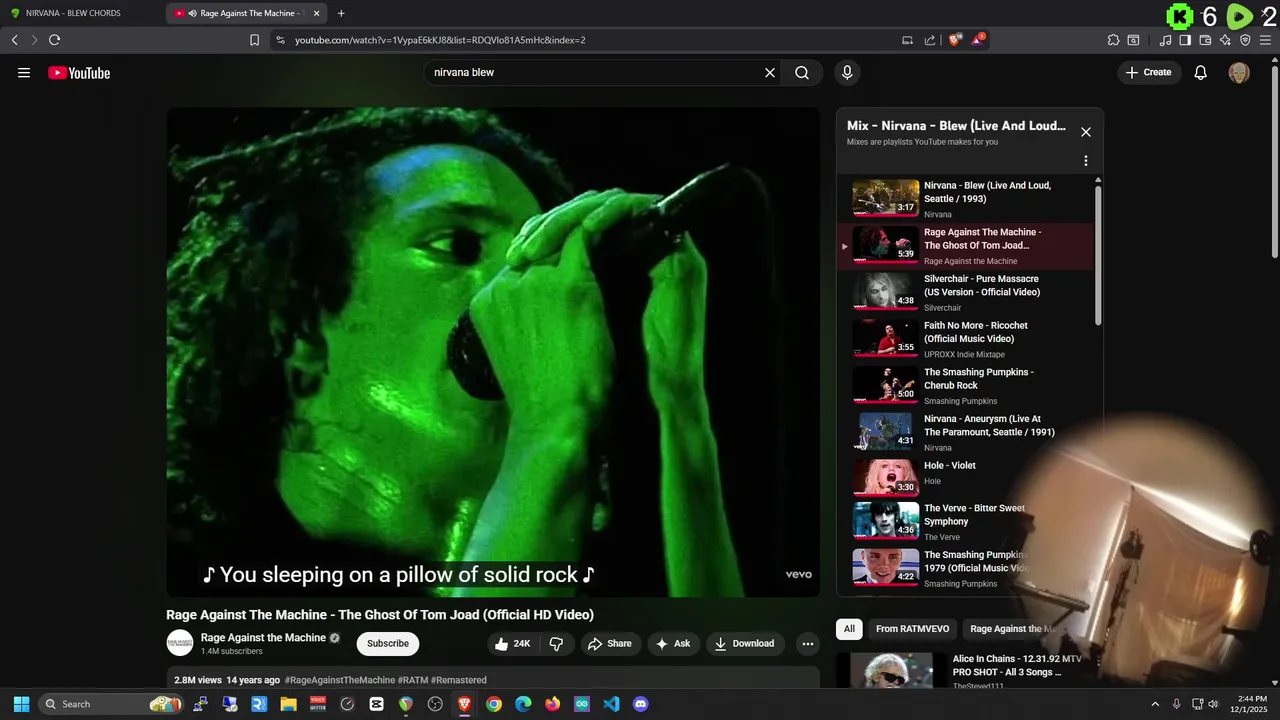Expand the system tray hidden icons chevron
Screen dimensions: 1280x720
tap(1155, 704)
